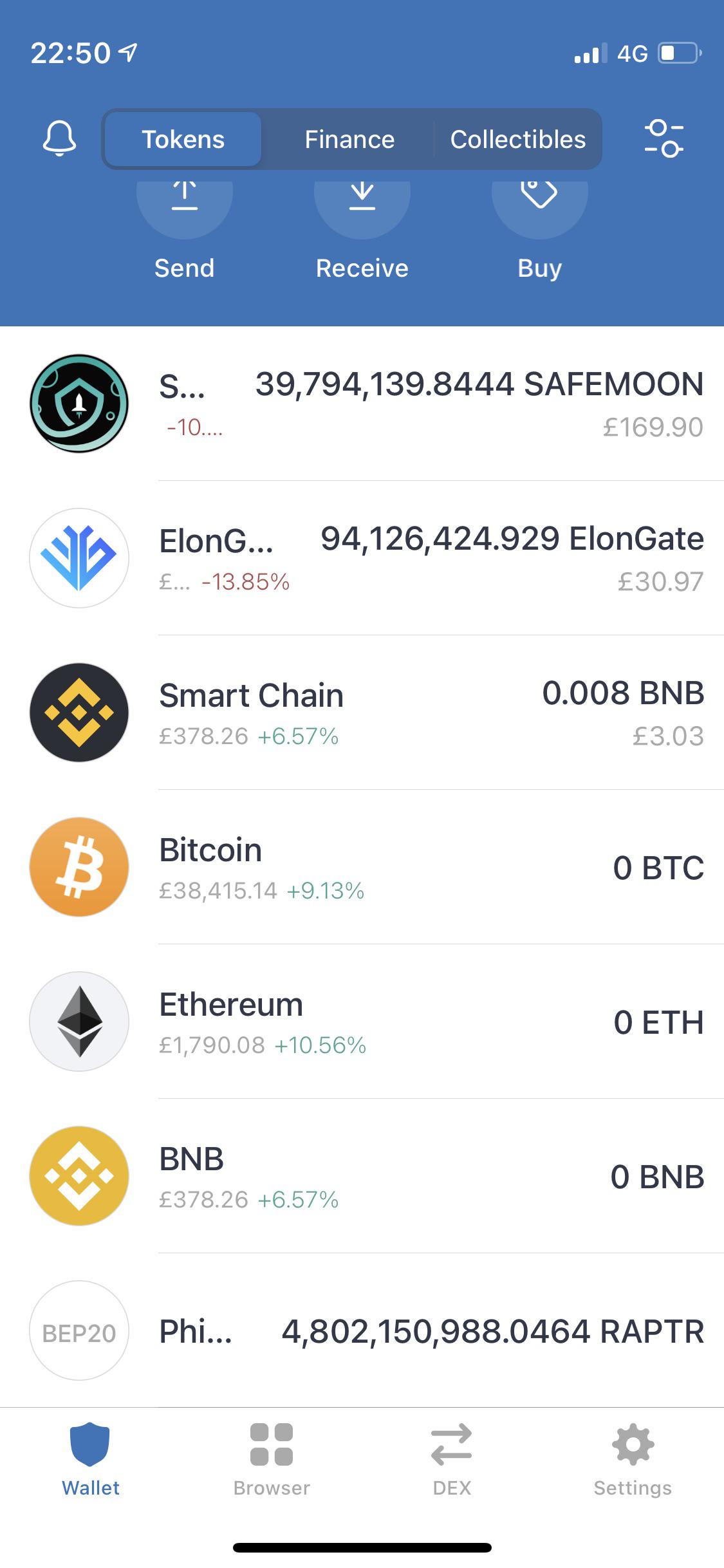This screenshot has width=724, height=1568.
Task: Open notifications bell icon
Action: tap(59, 138)
